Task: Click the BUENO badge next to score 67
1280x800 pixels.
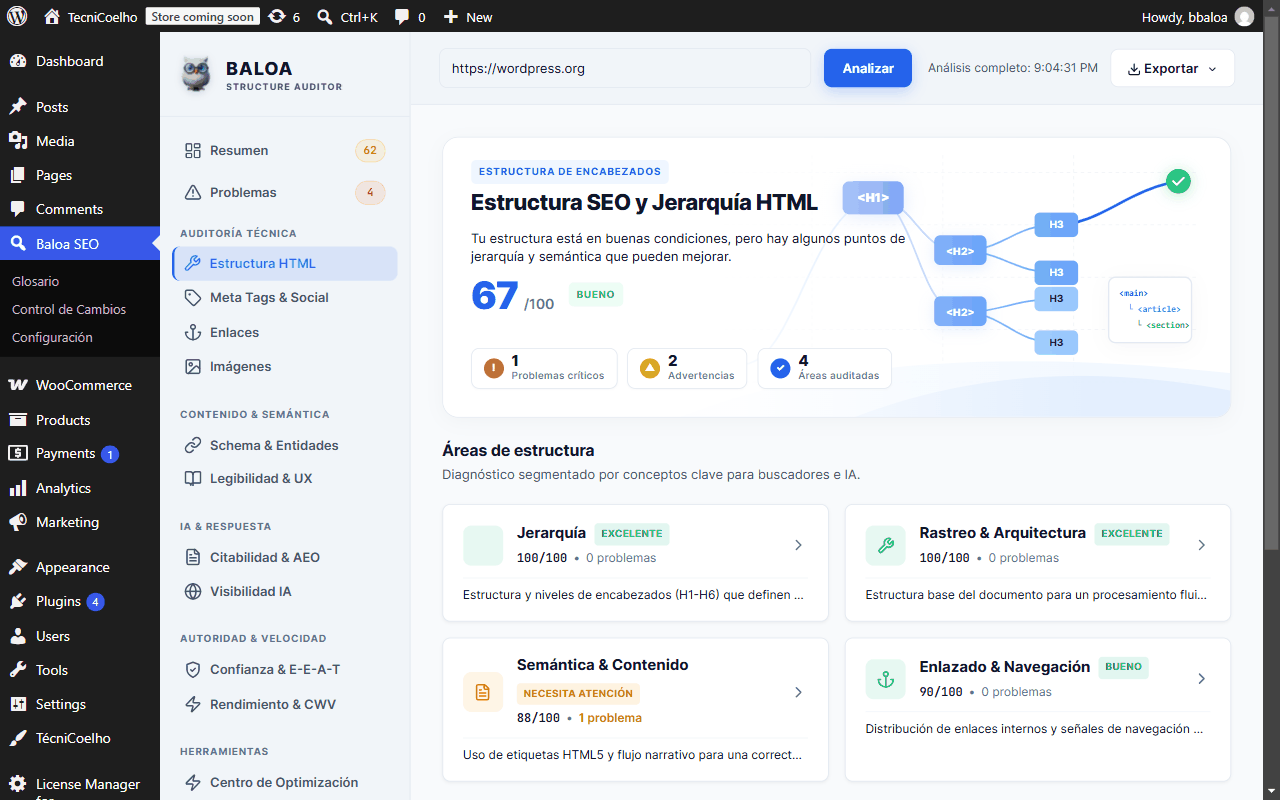Action: pos(596,294)
